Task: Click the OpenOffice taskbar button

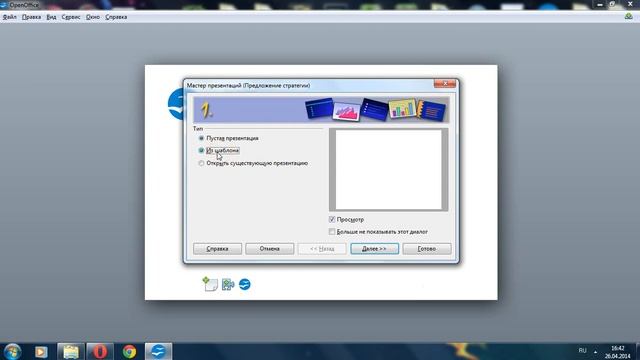Action: coord(158,352)
